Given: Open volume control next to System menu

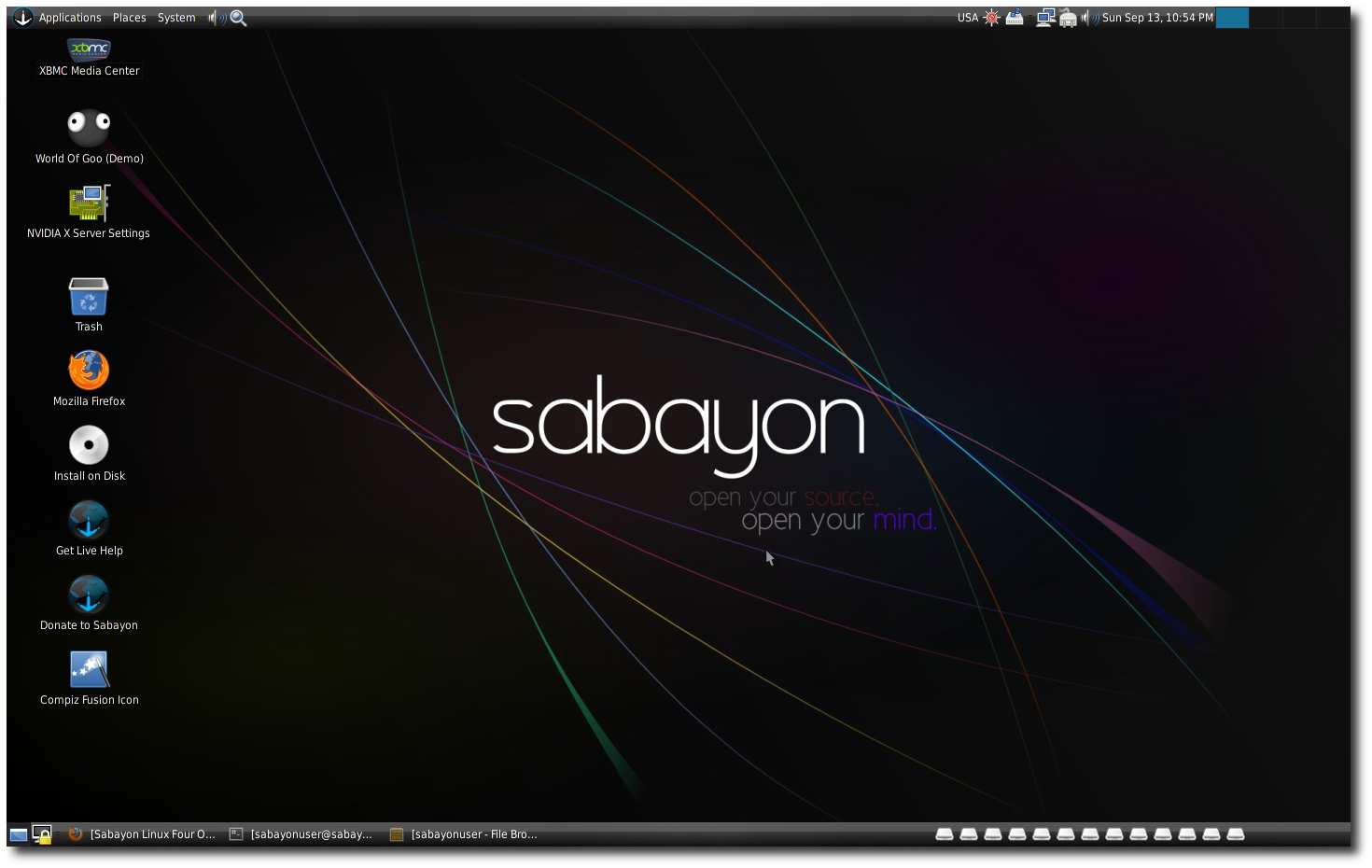Looking at the screenshot, I should click(x=217, y=18).
